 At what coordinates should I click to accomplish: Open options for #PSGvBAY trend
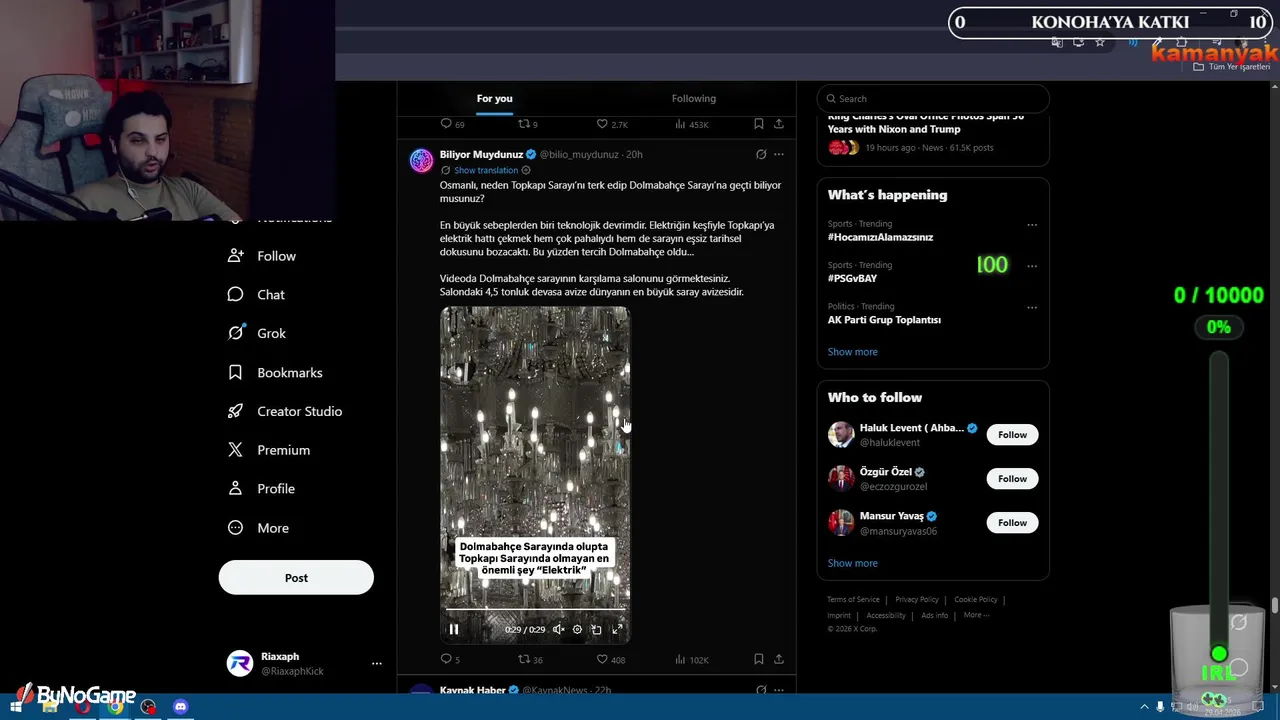(x=1032, y=266)
